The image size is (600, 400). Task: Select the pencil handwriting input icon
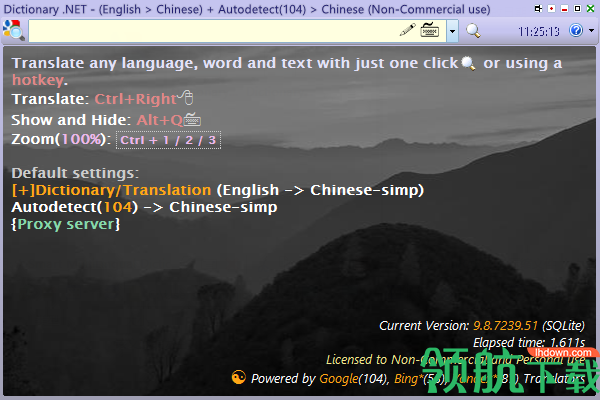(x=408, y=30)
